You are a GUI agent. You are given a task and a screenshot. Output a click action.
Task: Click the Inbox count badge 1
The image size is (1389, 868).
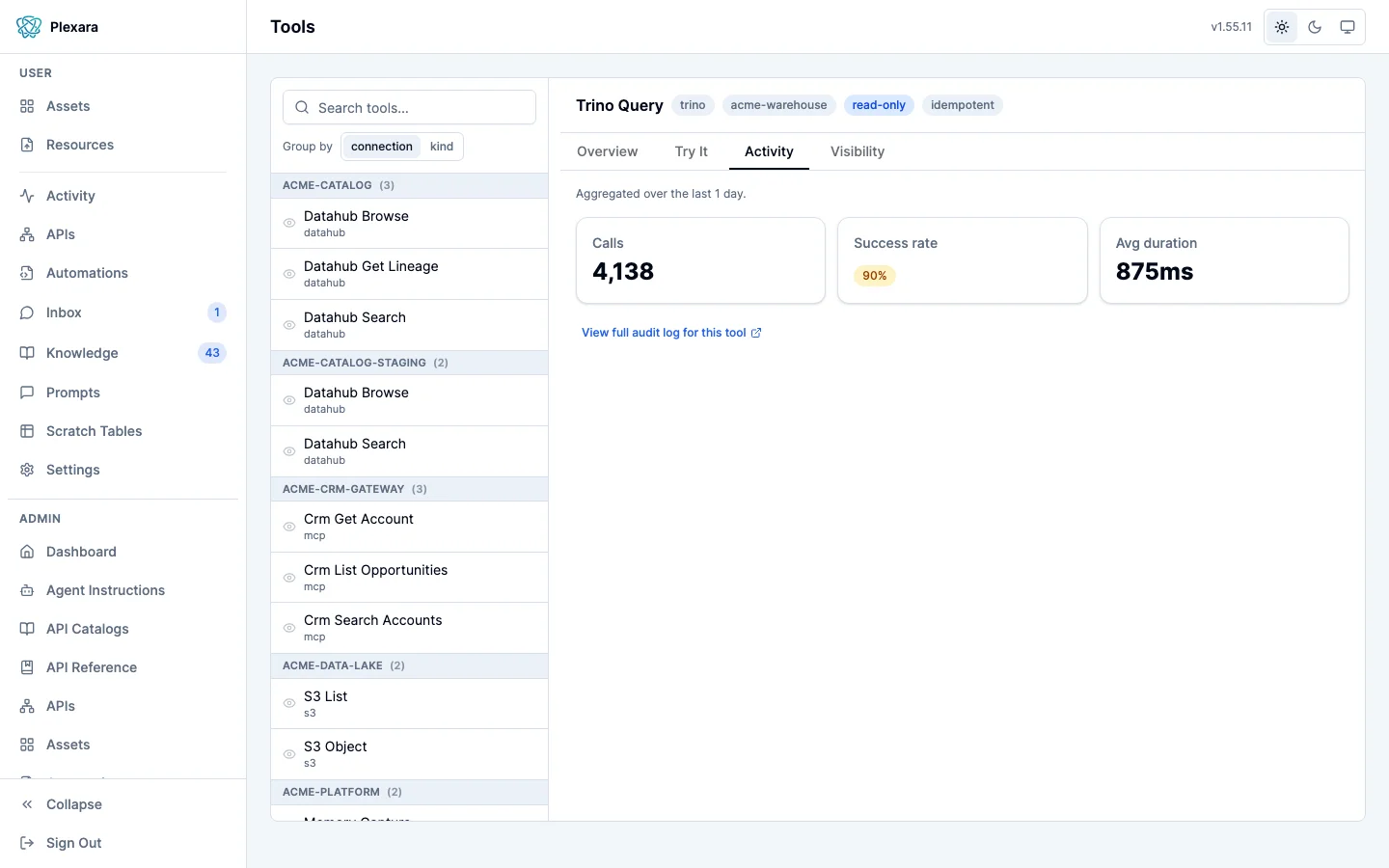(x=217, y=312)
